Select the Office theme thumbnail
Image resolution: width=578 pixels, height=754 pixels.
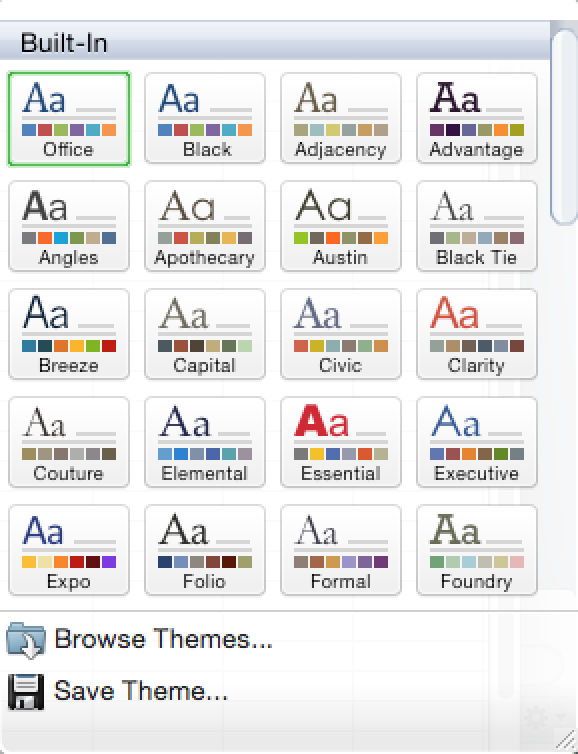point(69,118)
